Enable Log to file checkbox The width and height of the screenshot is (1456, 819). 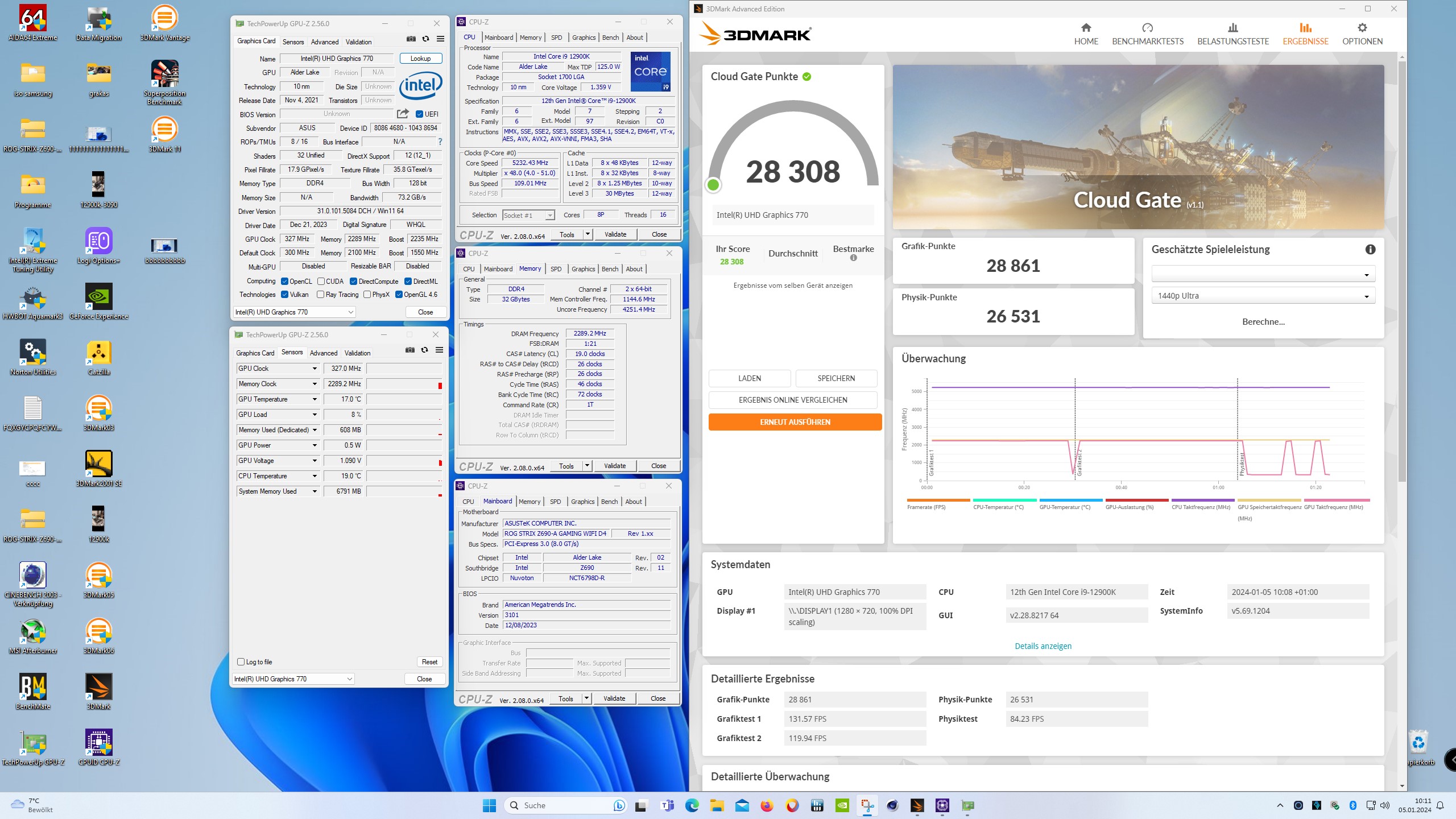coord(241,661)
